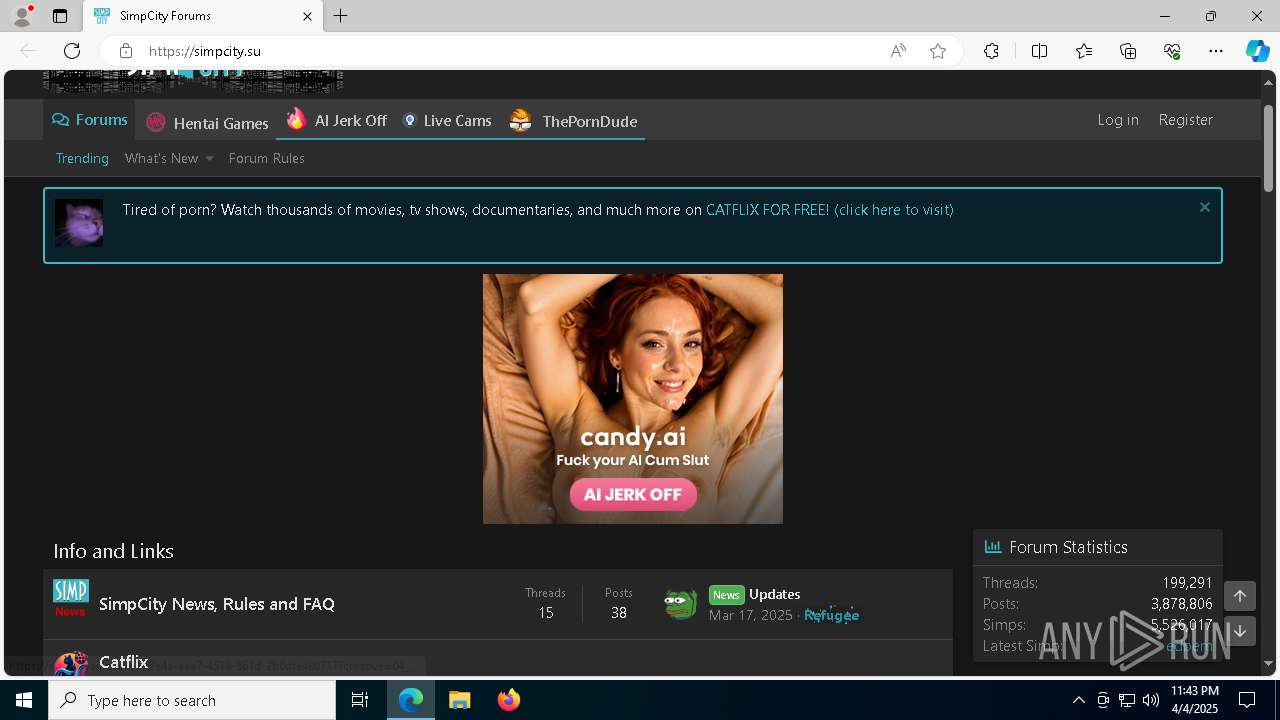Image resolution: width=1280 pixels, height=720 pixels.
Task: Expand the What's New dropdown arrow
Action: [209, 159]
